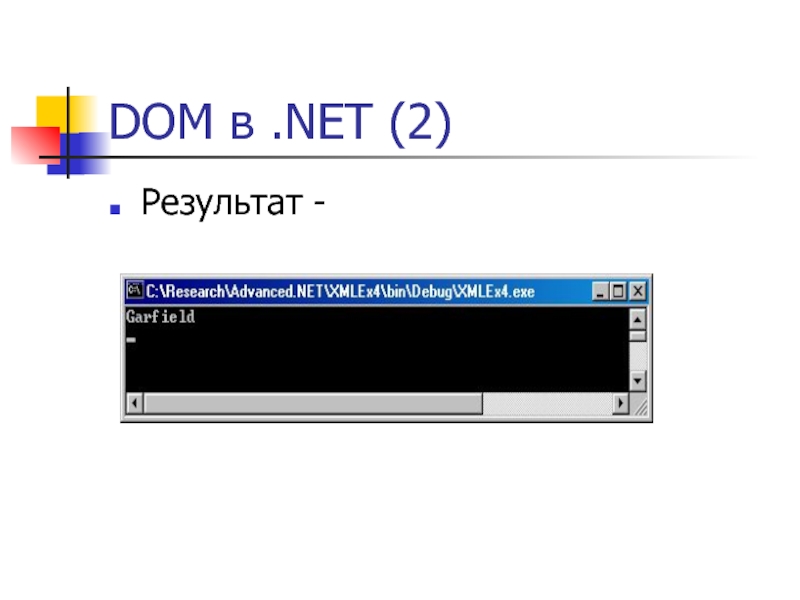Minimize the XMLEx4.exe console window
800x600 pixels.
600,291
